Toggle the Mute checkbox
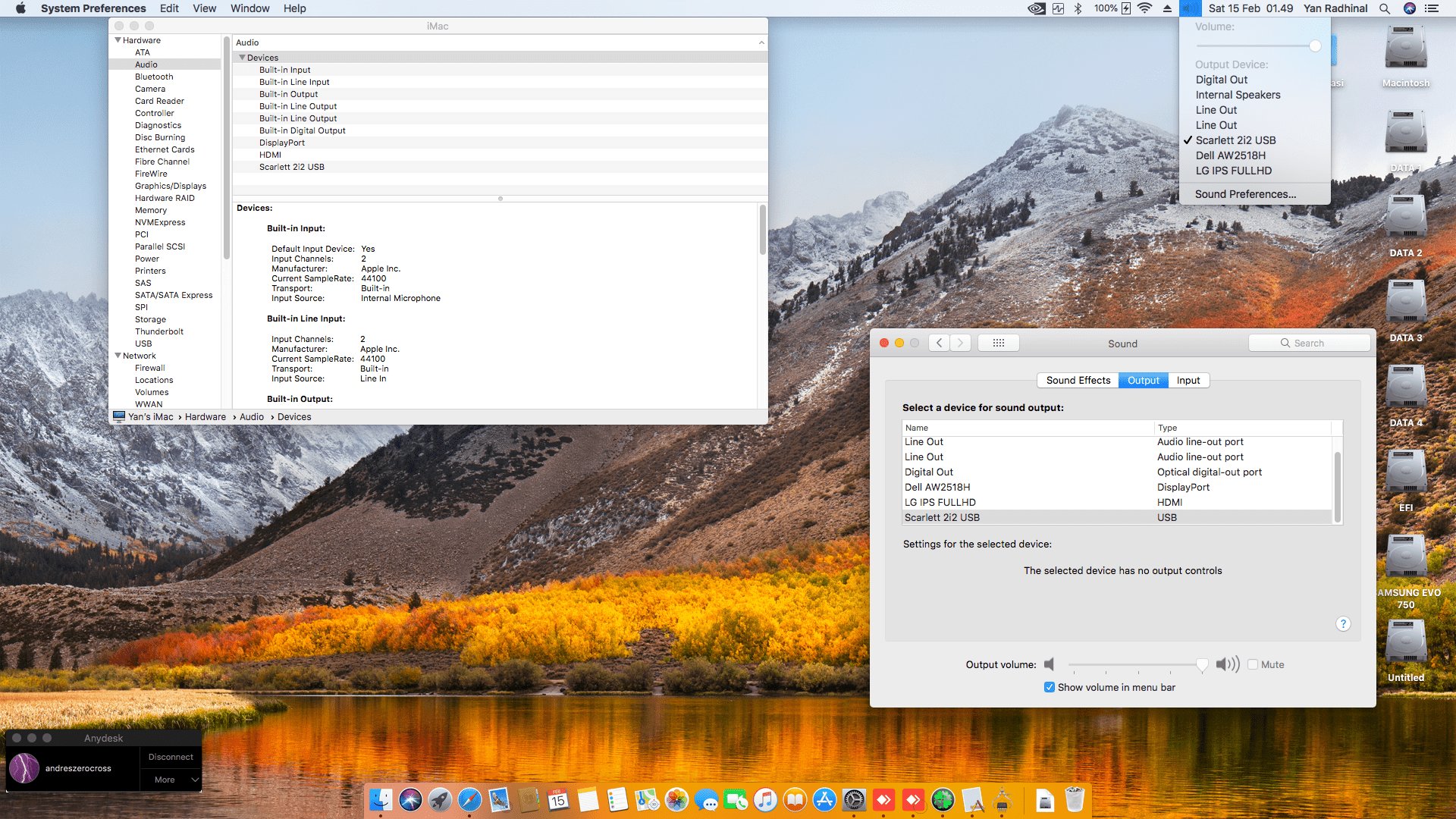The image size is (1456, 819). tap(1253, 664)
